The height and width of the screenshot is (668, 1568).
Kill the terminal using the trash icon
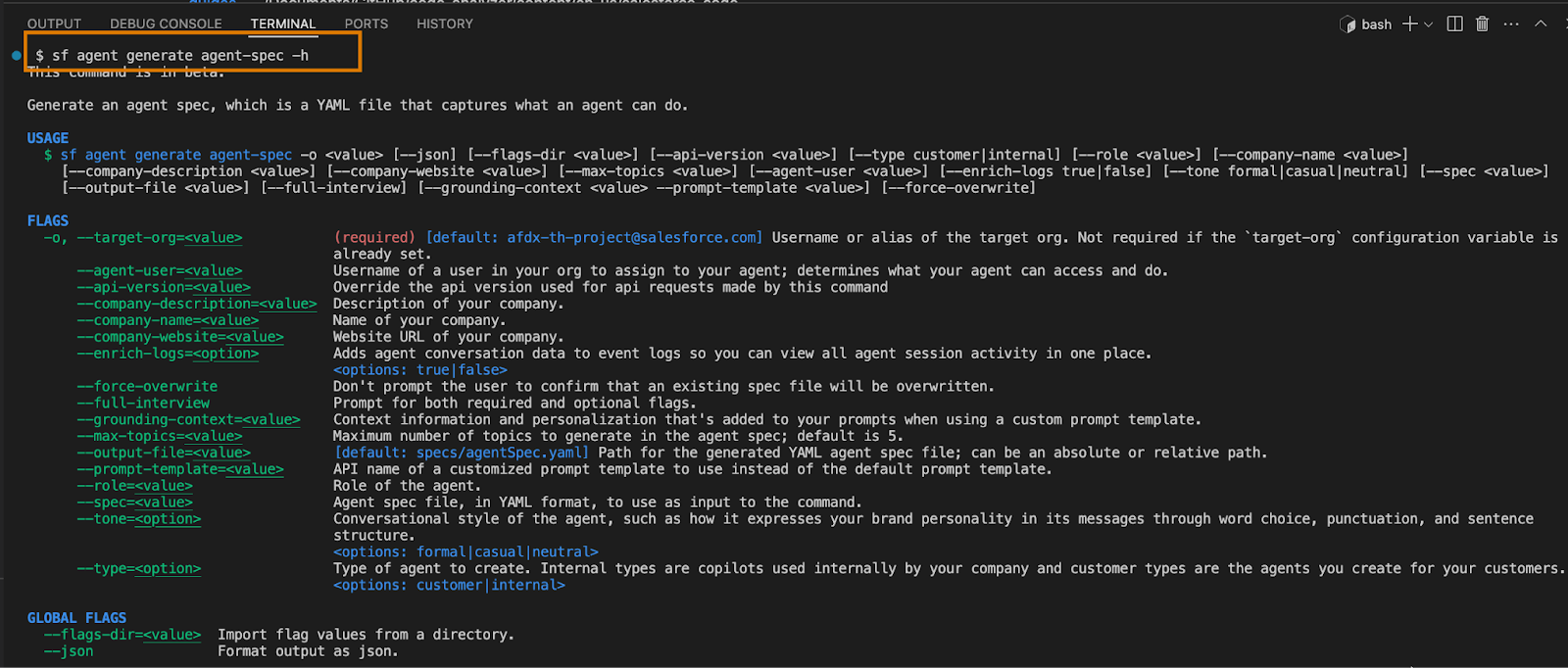[x=1483, y=24]
